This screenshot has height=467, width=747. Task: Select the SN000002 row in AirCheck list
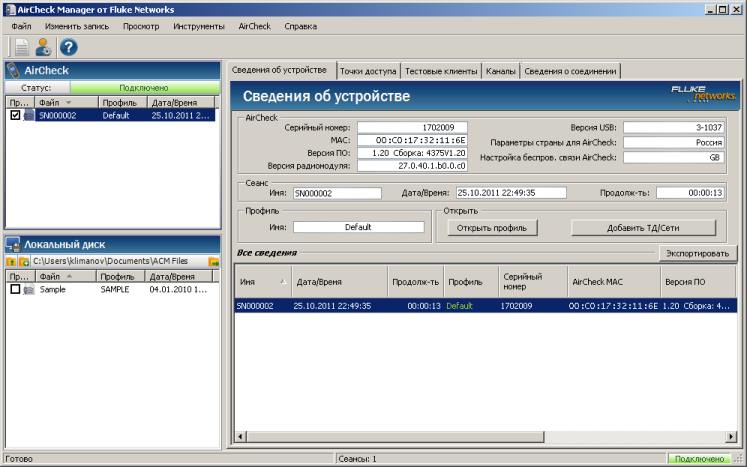click(111, 115)
